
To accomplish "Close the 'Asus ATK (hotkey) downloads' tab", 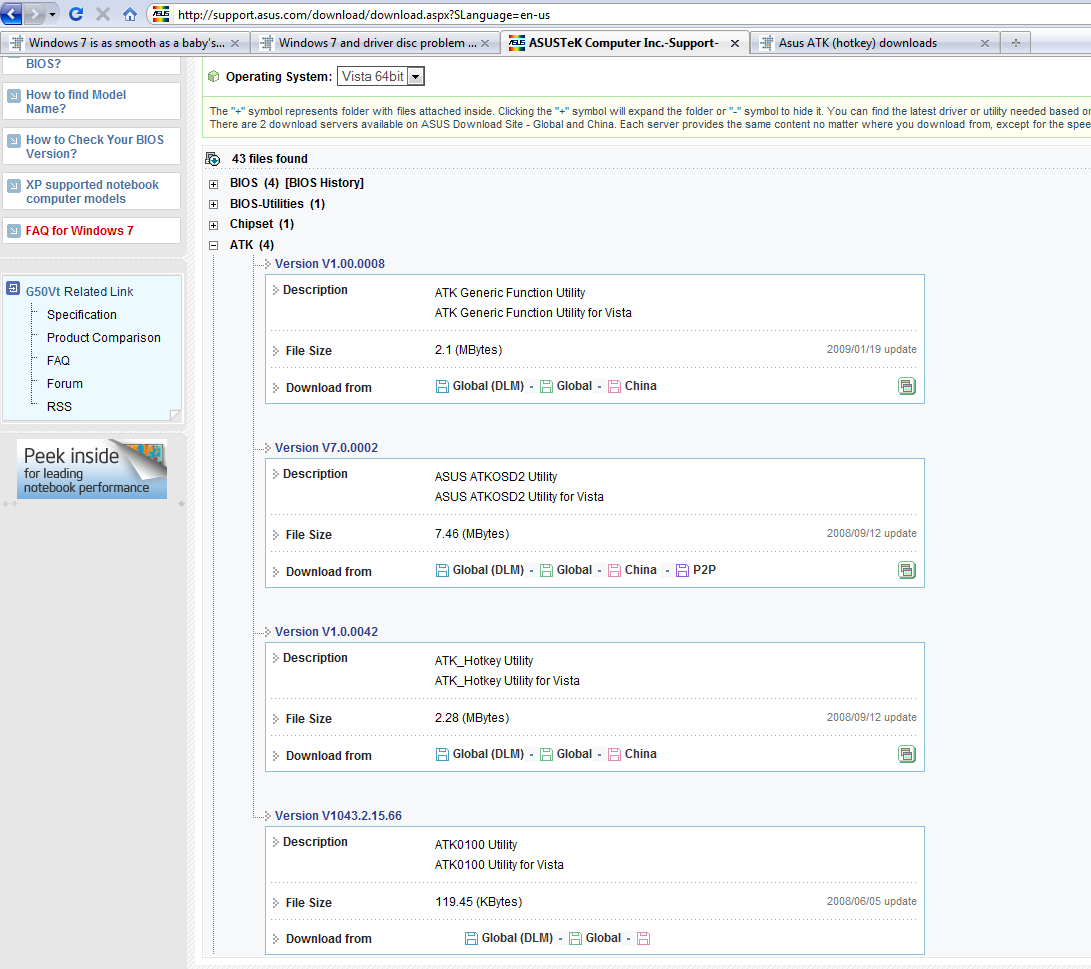I will [985, 43].
